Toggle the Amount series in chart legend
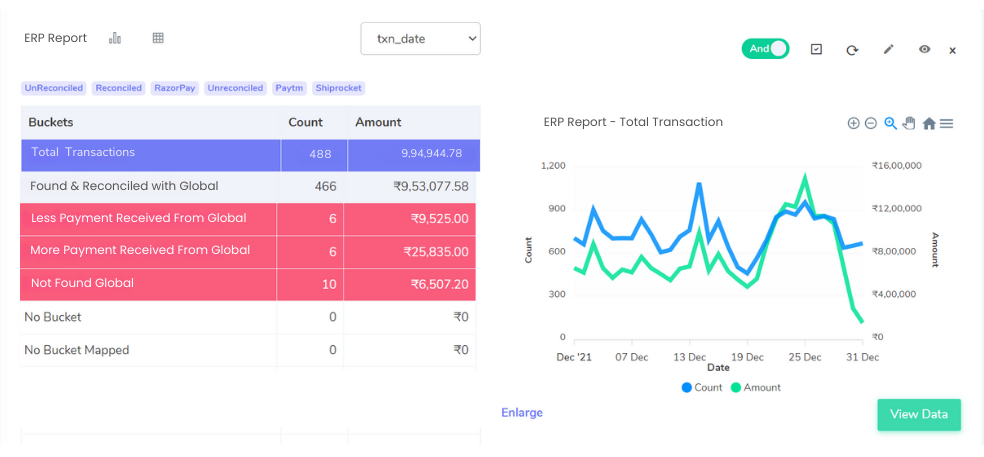Viewport: 984px width, 457px height. coord(755,387)
